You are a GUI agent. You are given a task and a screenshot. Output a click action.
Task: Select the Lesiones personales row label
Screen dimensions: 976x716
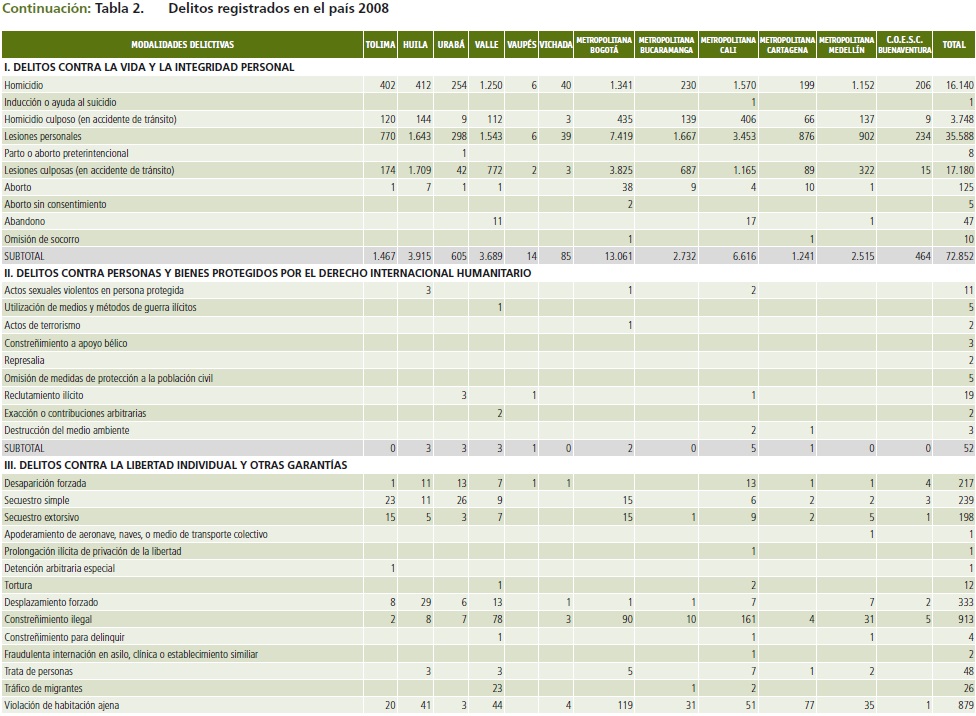click(x=43, y=136)
